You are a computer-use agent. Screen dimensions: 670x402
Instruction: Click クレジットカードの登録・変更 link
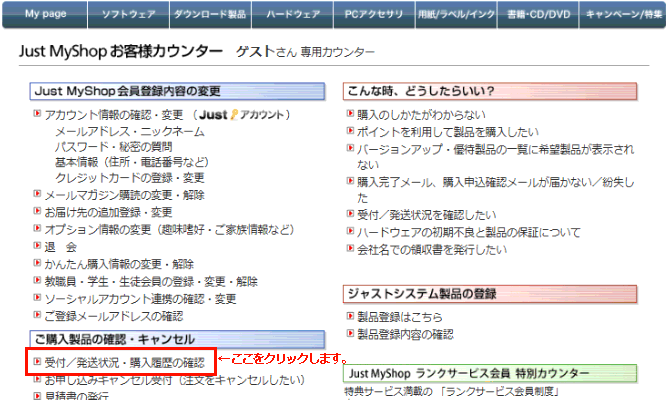(130, 178)
